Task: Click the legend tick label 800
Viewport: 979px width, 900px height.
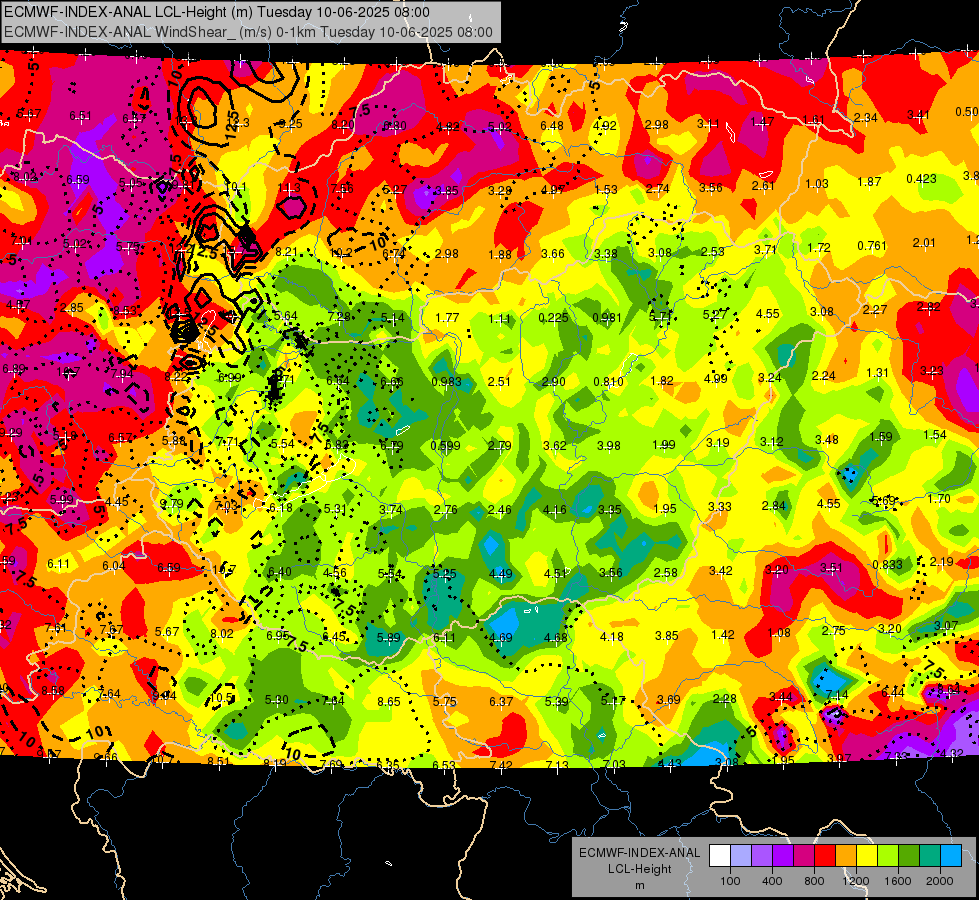Action: pyautogui.click(x=814, y=881)
